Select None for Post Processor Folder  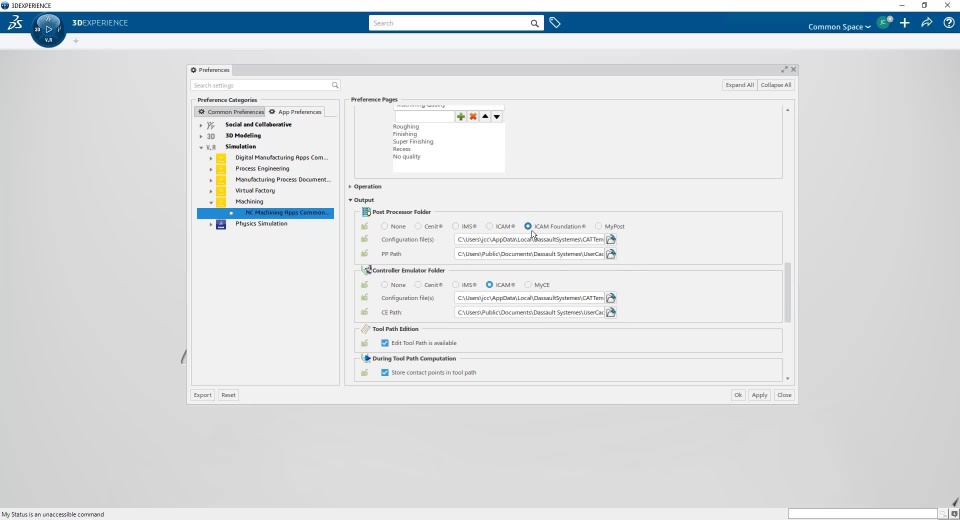tap(384, 227)
